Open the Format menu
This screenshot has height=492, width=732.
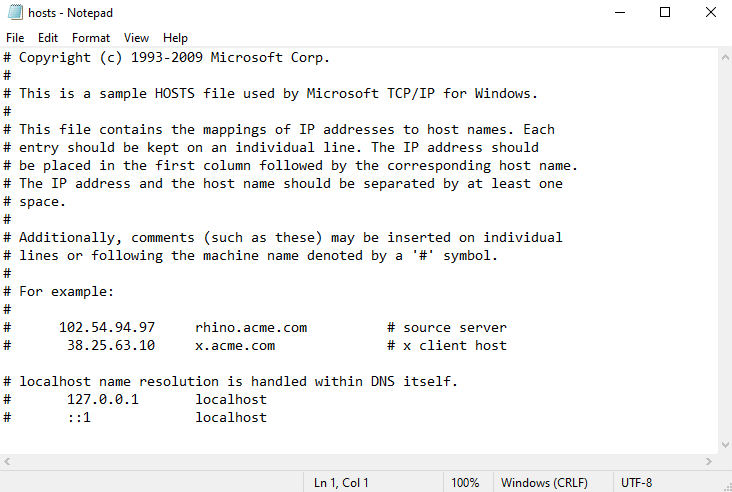coord(91,38)
